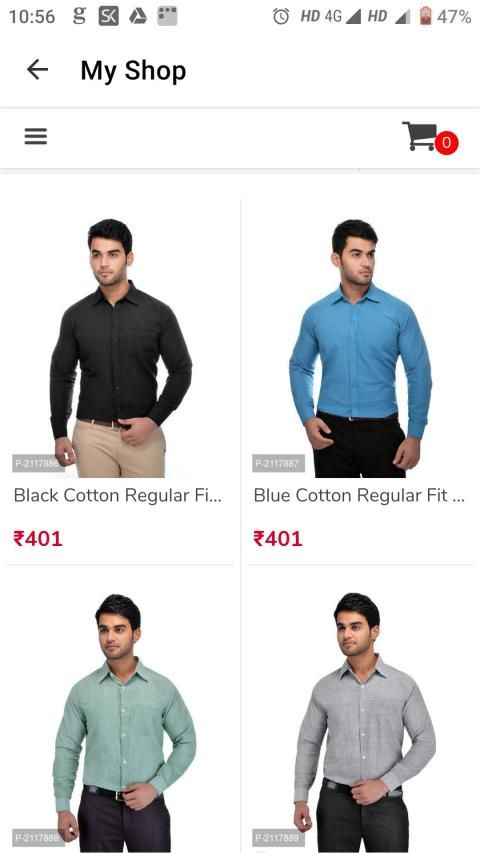Tap the battery indicator in status bar
The width and height of the screenshot is (480, 853).
coord(425,16)
